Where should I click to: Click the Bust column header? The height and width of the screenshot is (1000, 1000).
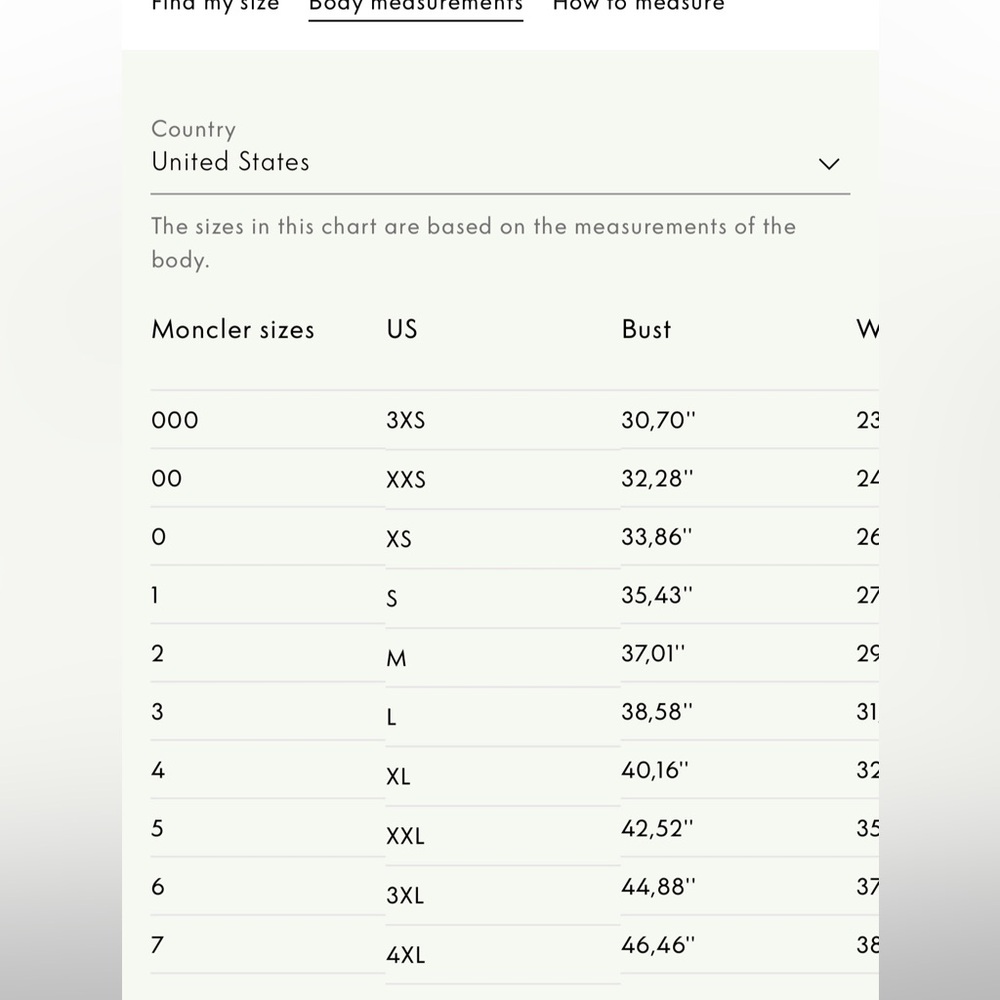click(646, 330)
